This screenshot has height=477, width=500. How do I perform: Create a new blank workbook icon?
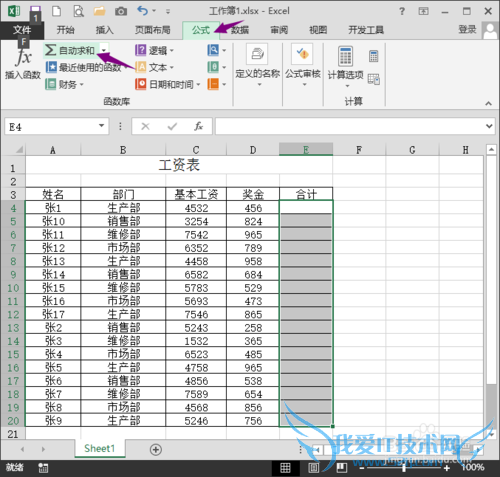(57, 11)
